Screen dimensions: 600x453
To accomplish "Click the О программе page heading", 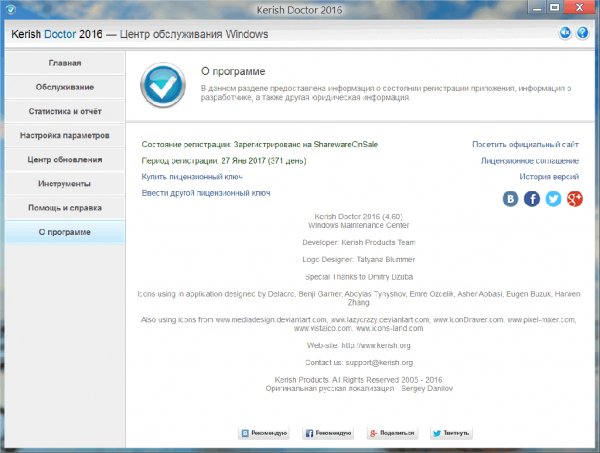I will tap(233, 72).
